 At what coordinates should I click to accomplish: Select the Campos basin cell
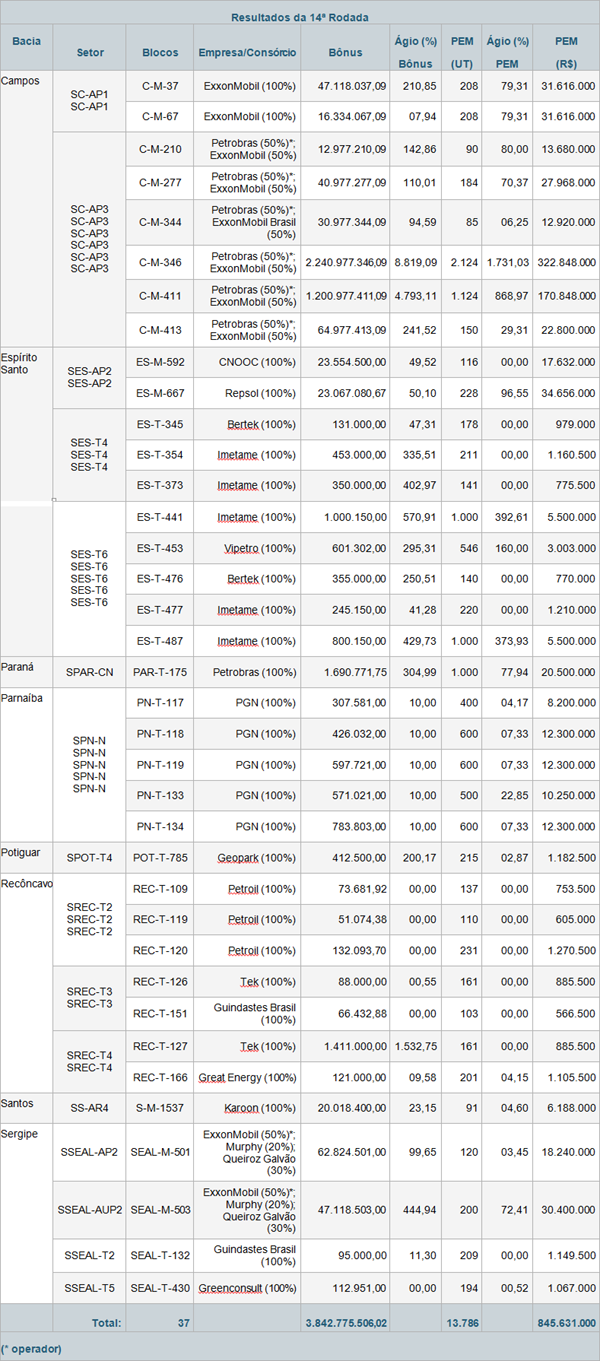(x=20, y=80)
